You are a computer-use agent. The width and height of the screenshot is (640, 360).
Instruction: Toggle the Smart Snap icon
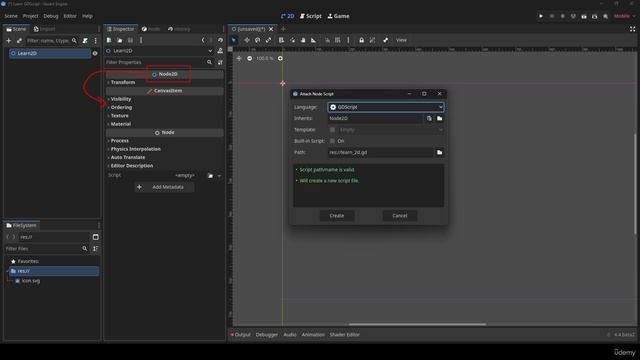tap(327, 40)
